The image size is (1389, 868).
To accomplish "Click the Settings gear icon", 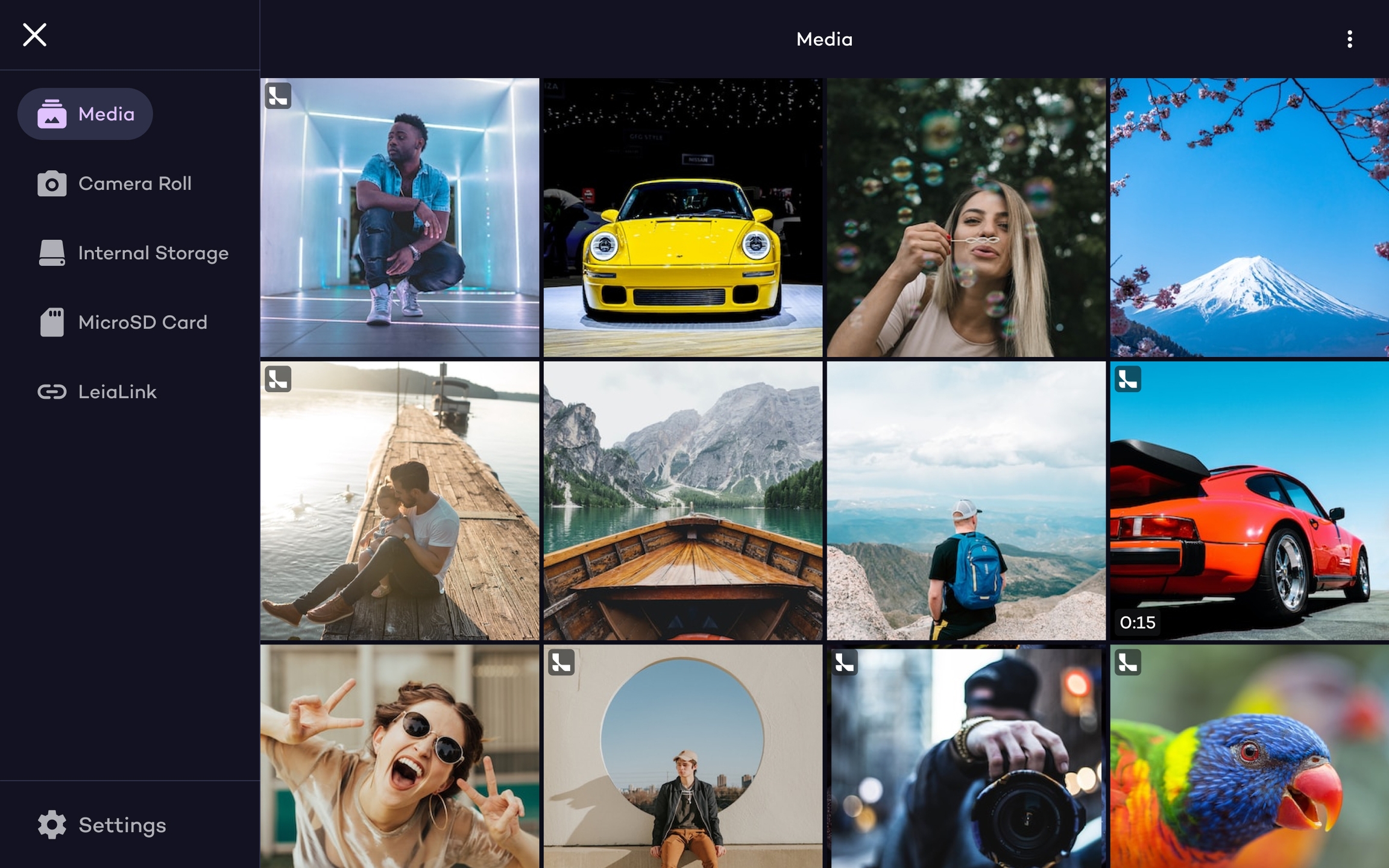I will click(52, 825).
